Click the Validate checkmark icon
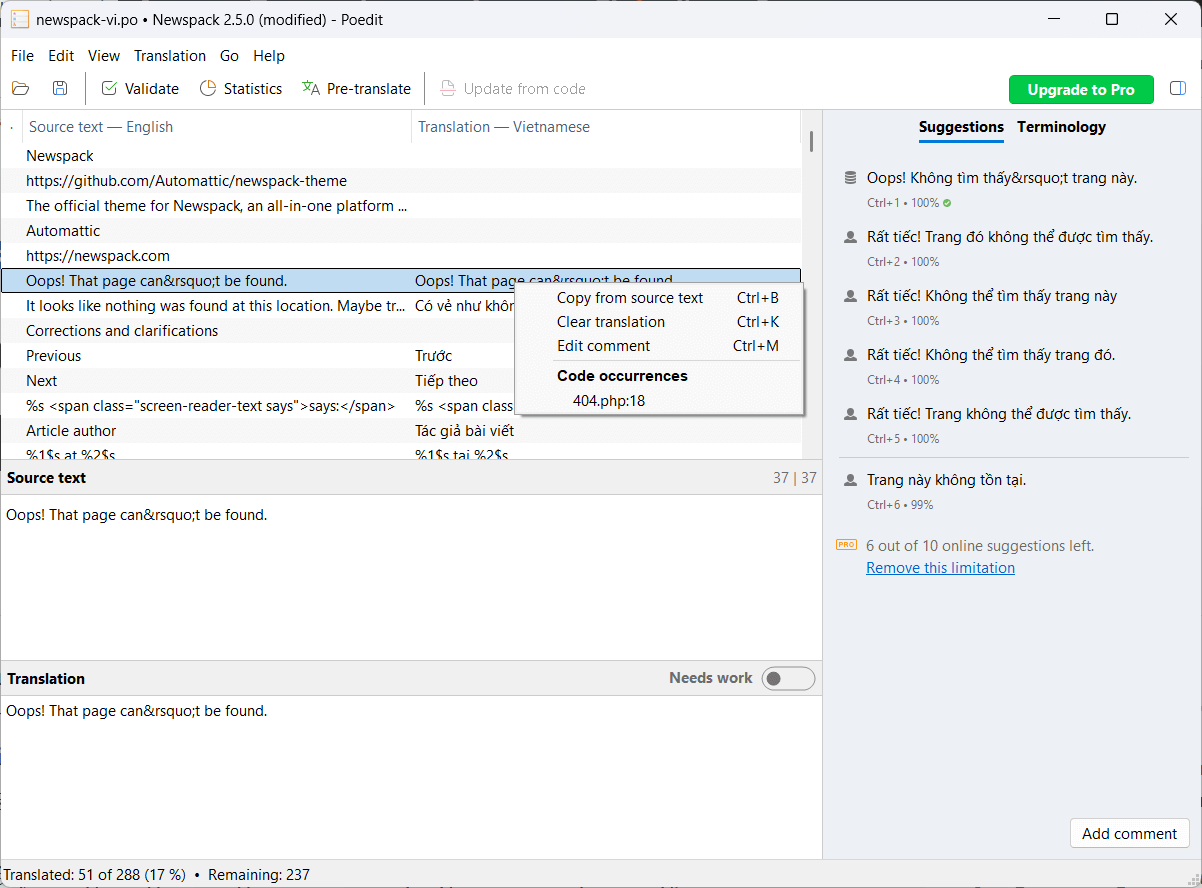The image size is (1202, 888). coord(109,88)
